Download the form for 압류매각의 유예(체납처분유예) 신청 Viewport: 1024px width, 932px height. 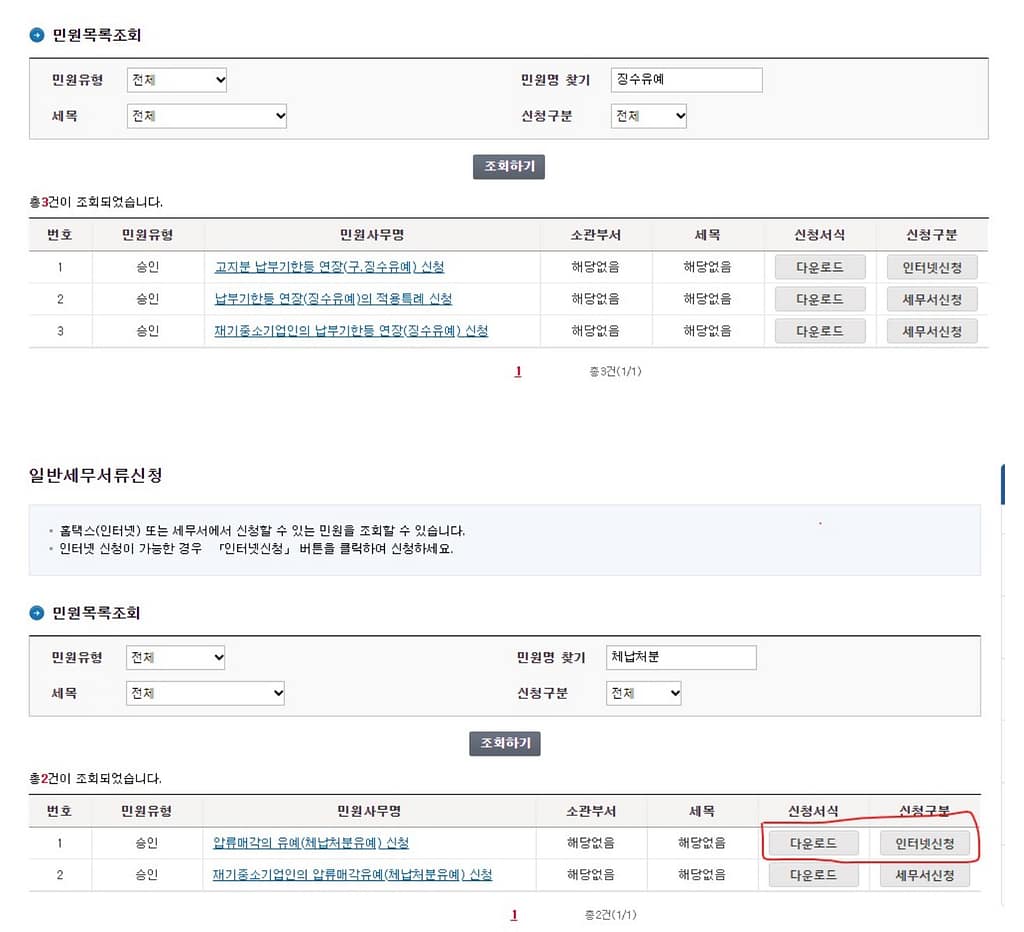point(814,843)
